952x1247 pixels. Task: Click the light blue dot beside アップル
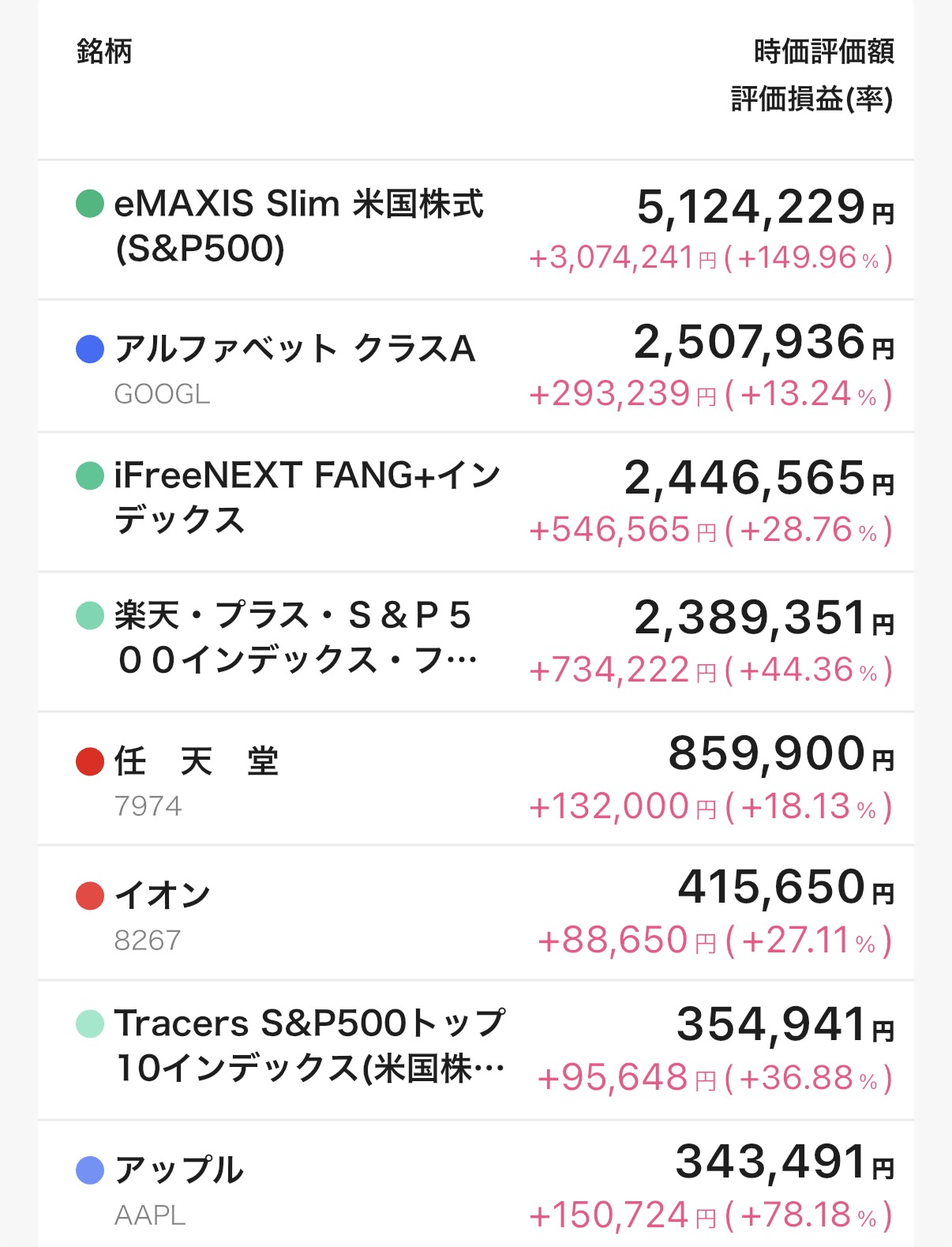(90, 1170)
